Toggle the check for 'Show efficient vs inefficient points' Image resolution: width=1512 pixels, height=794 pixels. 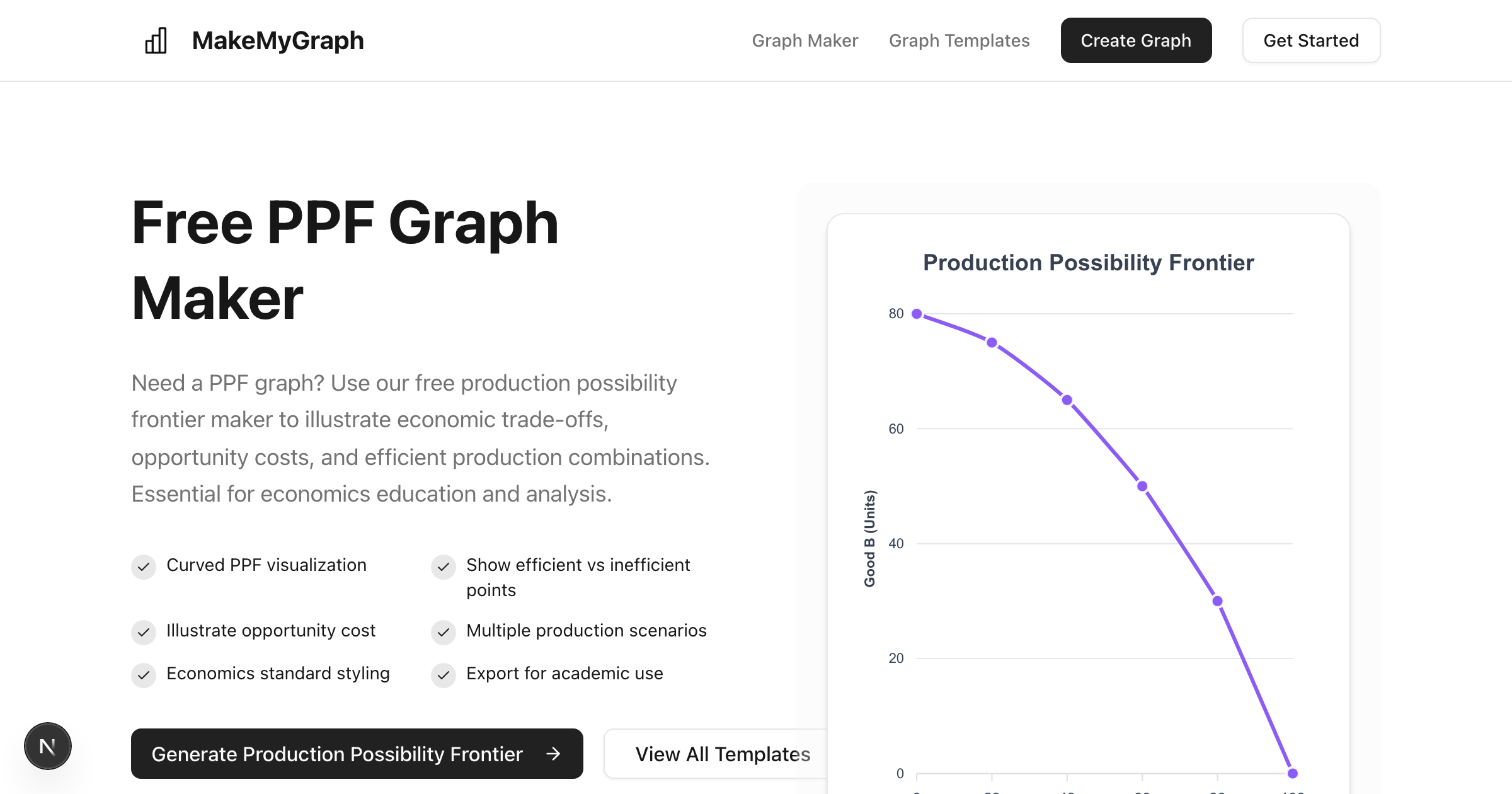[x=444, y=567]
